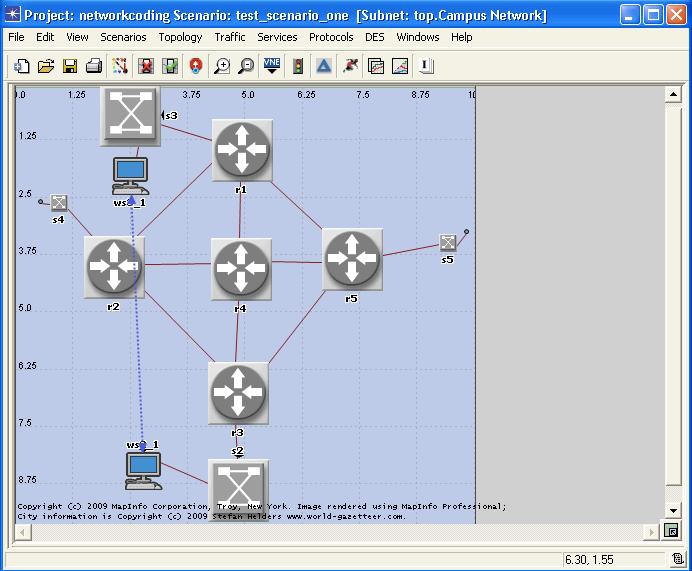This screenshot has height=571, width=692.
Task: Open the File menu
Action: coord(16,37)
